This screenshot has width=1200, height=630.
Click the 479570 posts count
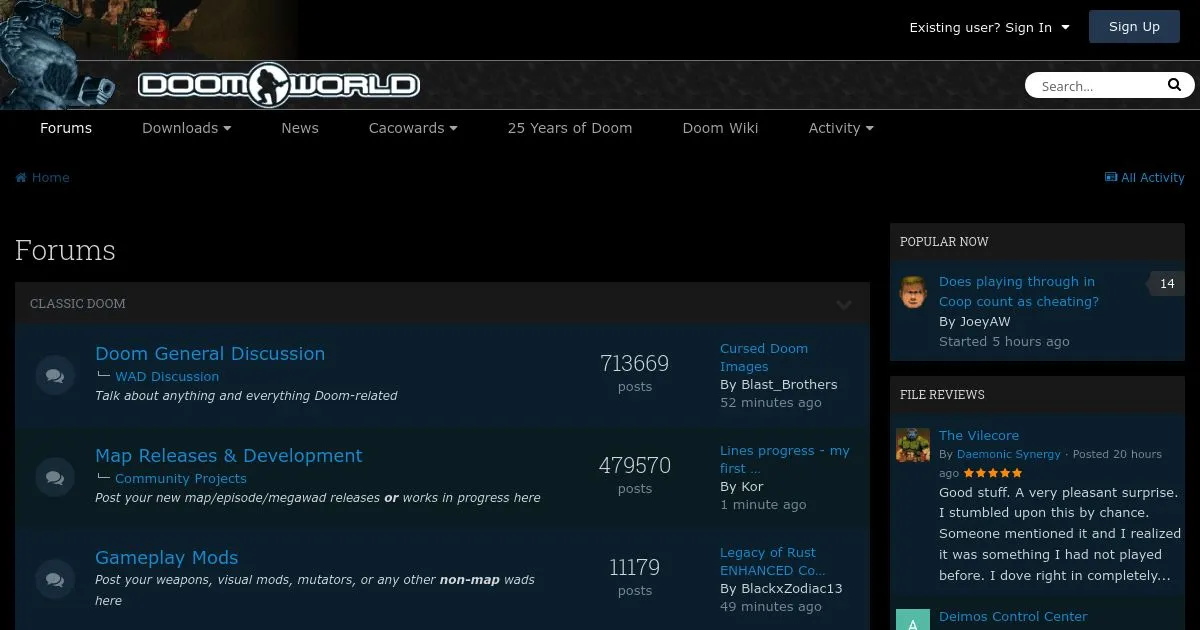(x=635, y=466)
